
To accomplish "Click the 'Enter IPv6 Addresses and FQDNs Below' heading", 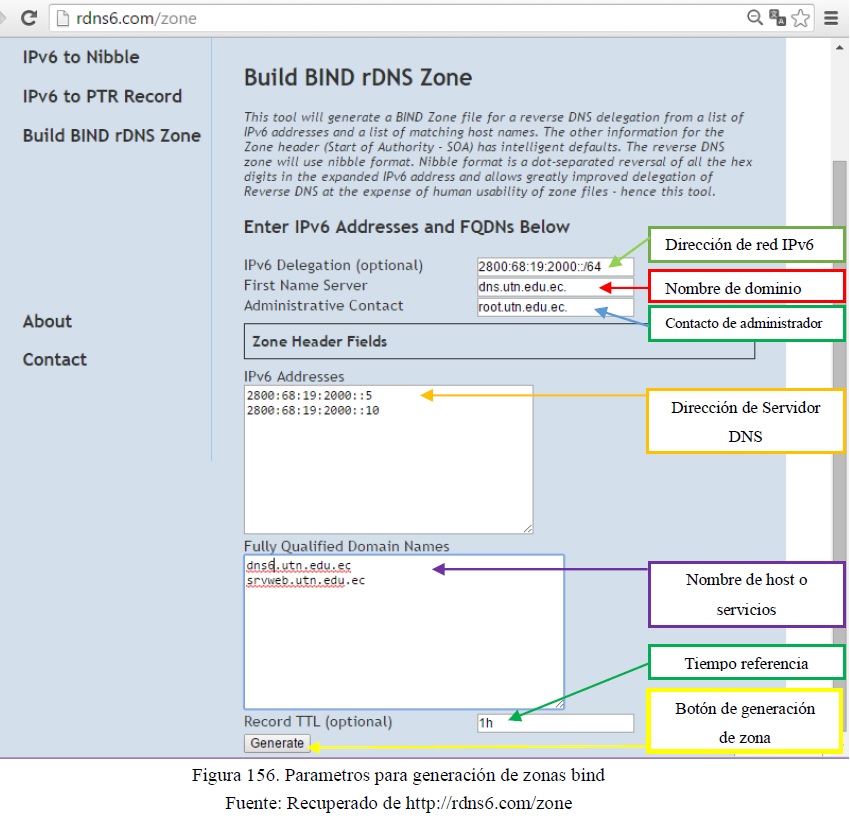I will click(407, 227).
